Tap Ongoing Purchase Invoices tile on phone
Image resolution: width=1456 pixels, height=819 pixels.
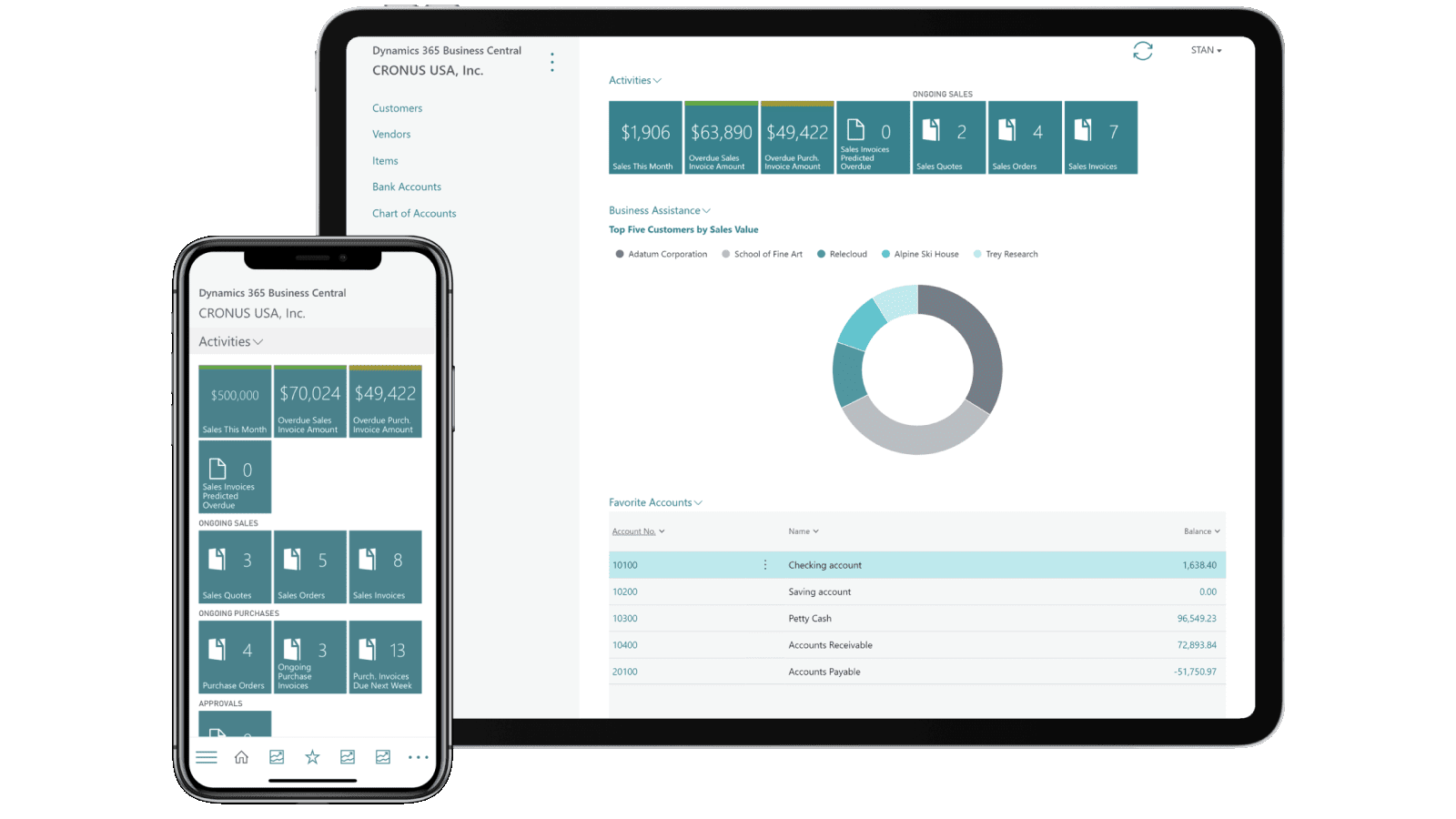[x=310, y=657]
